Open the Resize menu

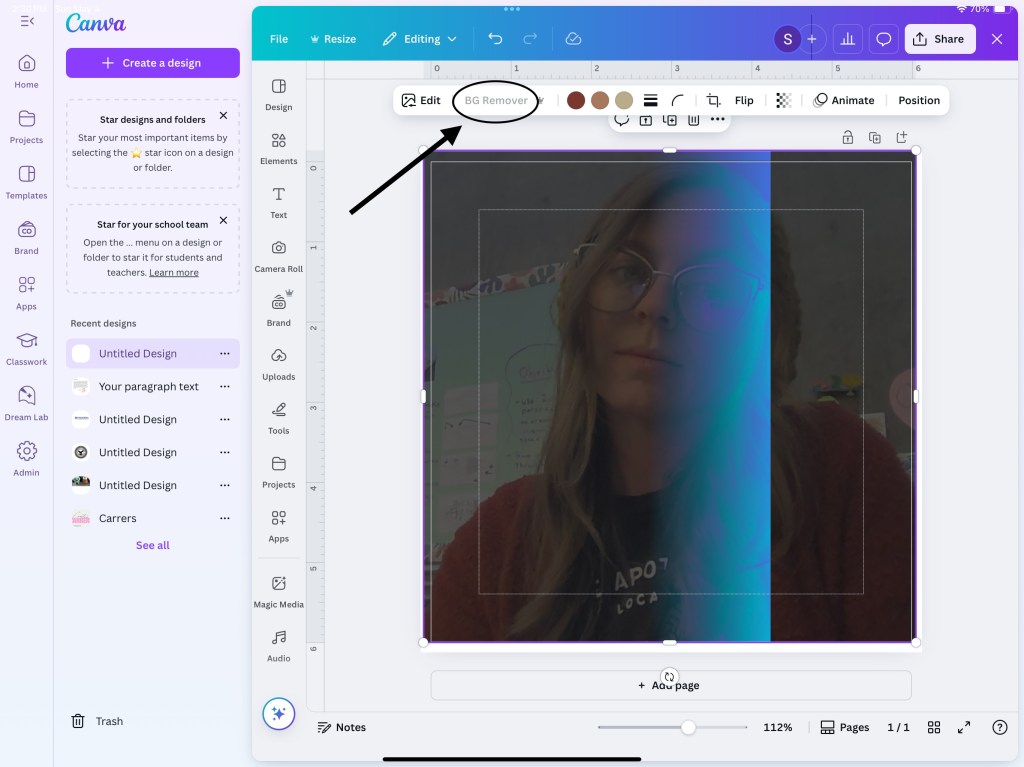point(333,39)
